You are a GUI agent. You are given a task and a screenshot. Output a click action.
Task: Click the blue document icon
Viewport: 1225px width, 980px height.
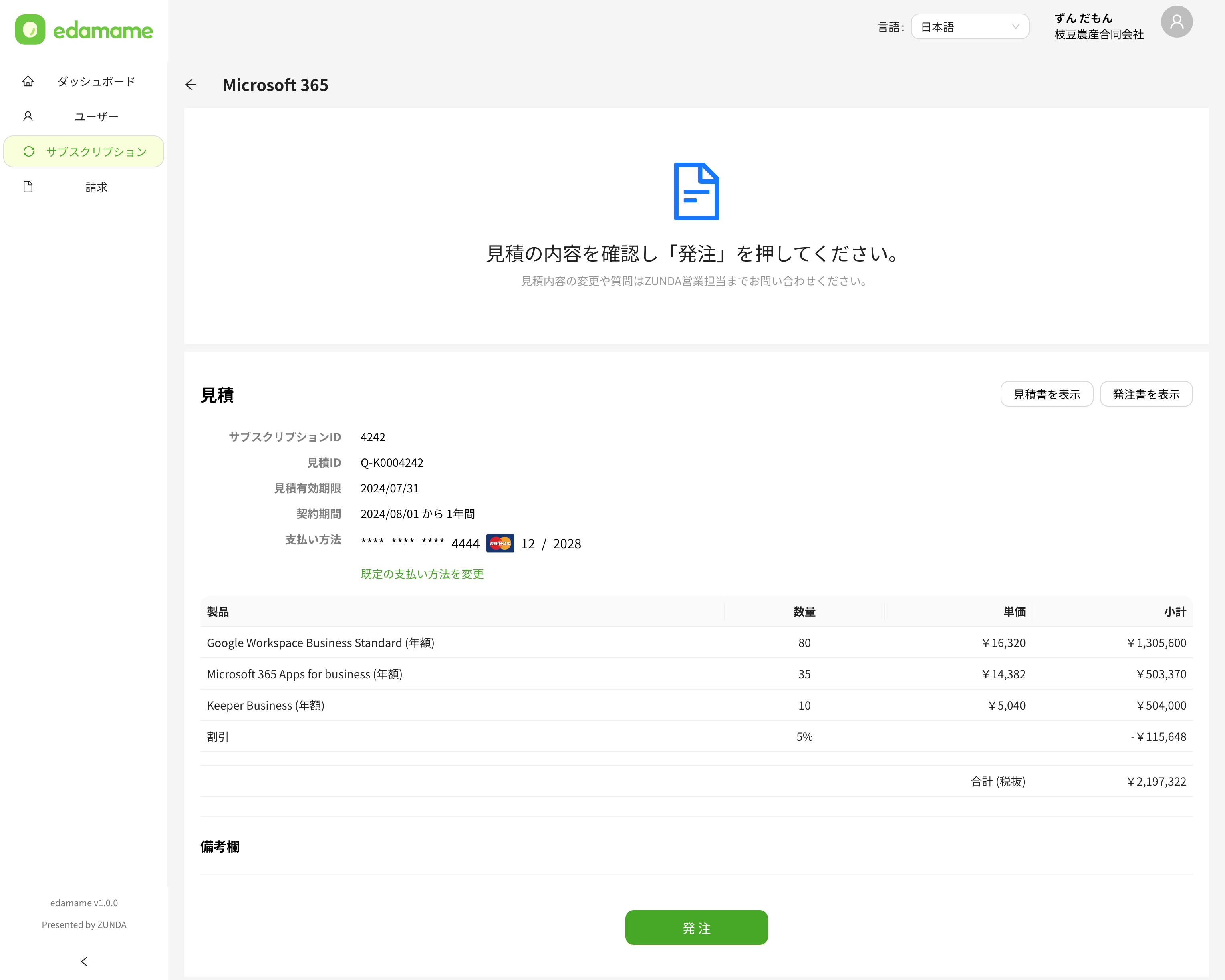696,192
